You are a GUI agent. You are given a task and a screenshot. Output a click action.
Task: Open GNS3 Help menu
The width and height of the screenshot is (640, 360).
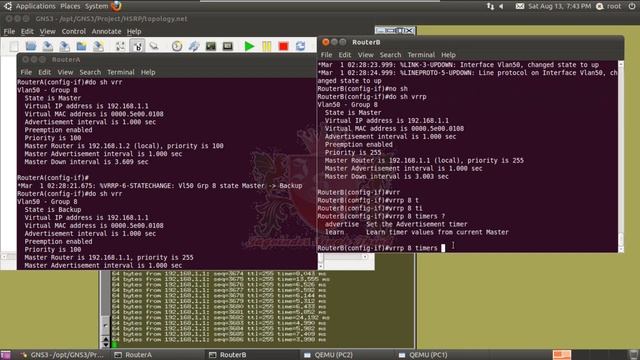pyautogui.click(x=134, y=31)
